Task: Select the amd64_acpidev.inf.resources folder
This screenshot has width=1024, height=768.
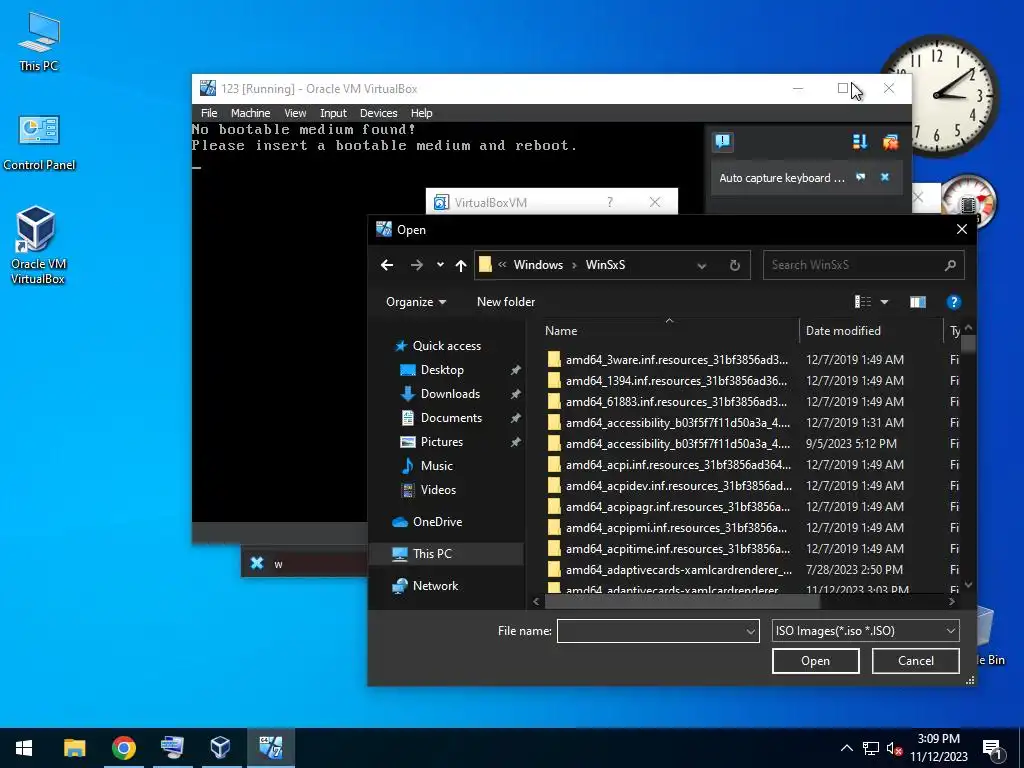Action: pos(677,485)
